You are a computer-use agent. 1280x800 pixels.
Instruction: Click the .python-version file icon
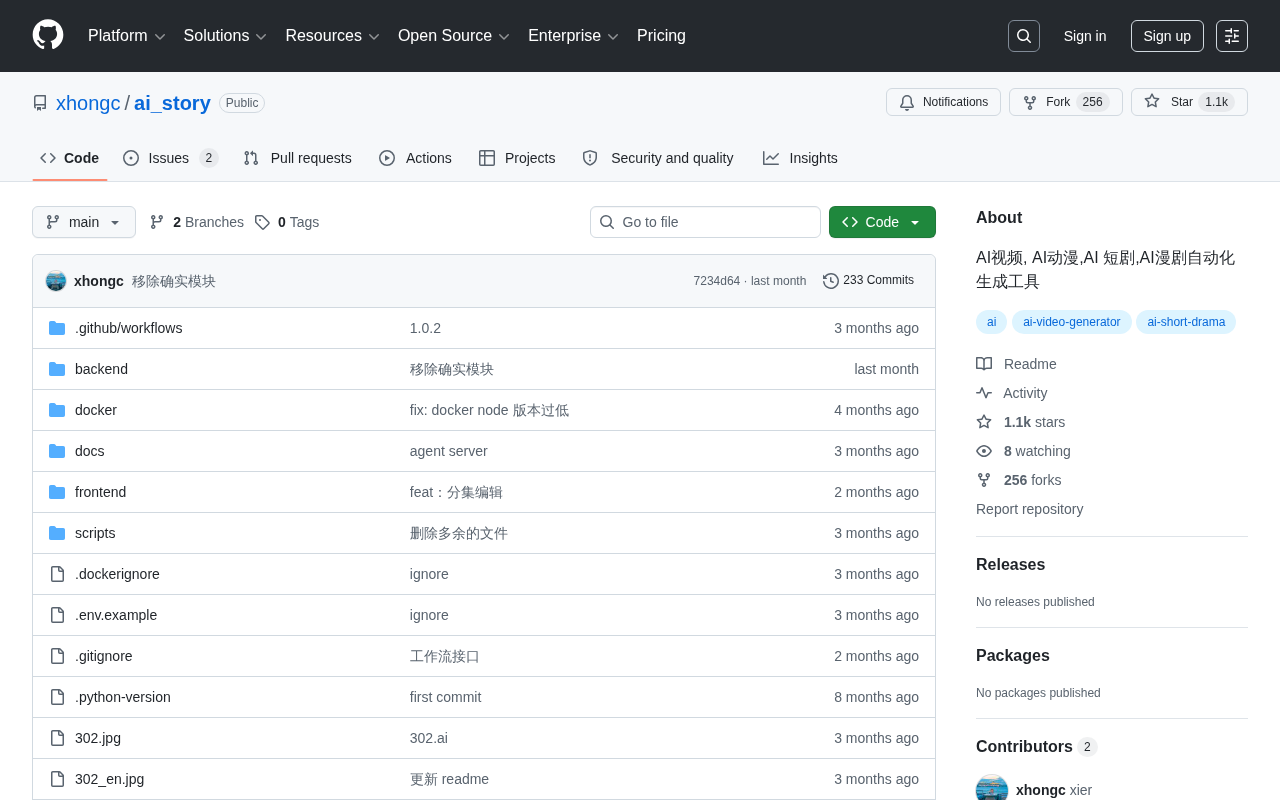click(x=57, y=697)
